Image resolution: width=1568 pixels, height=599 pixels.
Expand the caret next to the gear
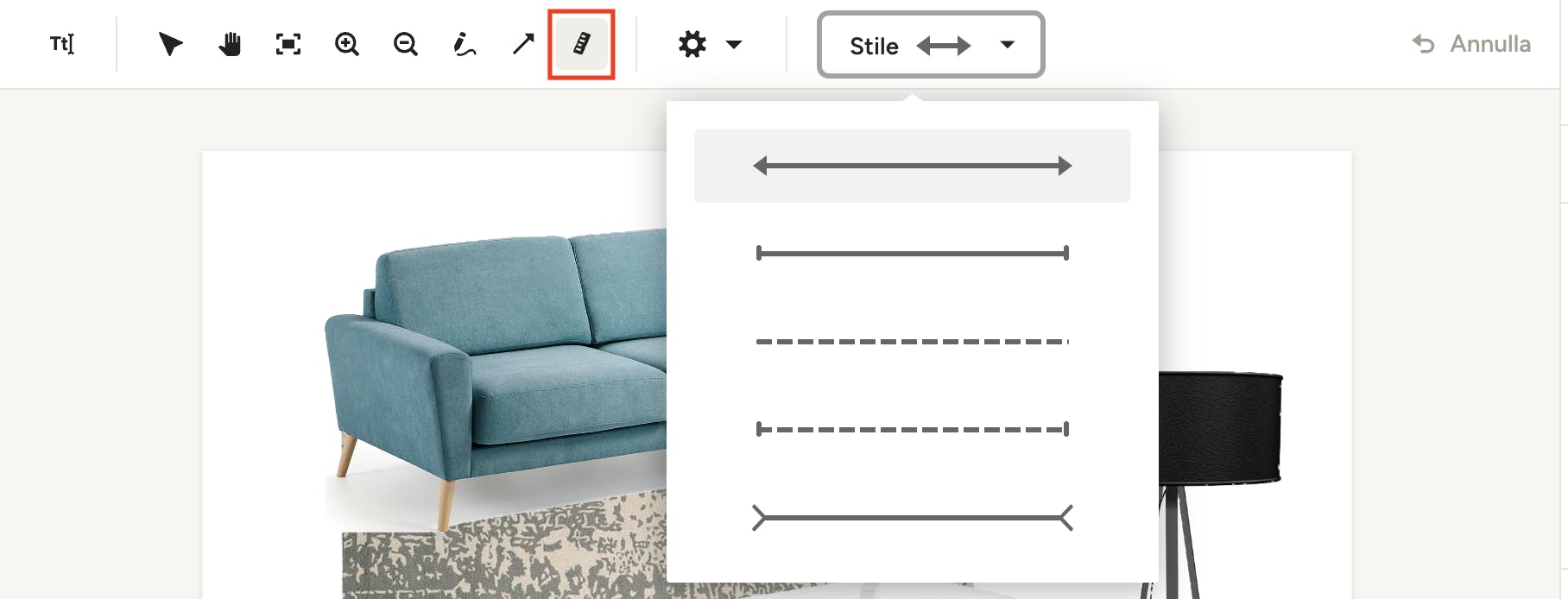[x=734, y=45]
